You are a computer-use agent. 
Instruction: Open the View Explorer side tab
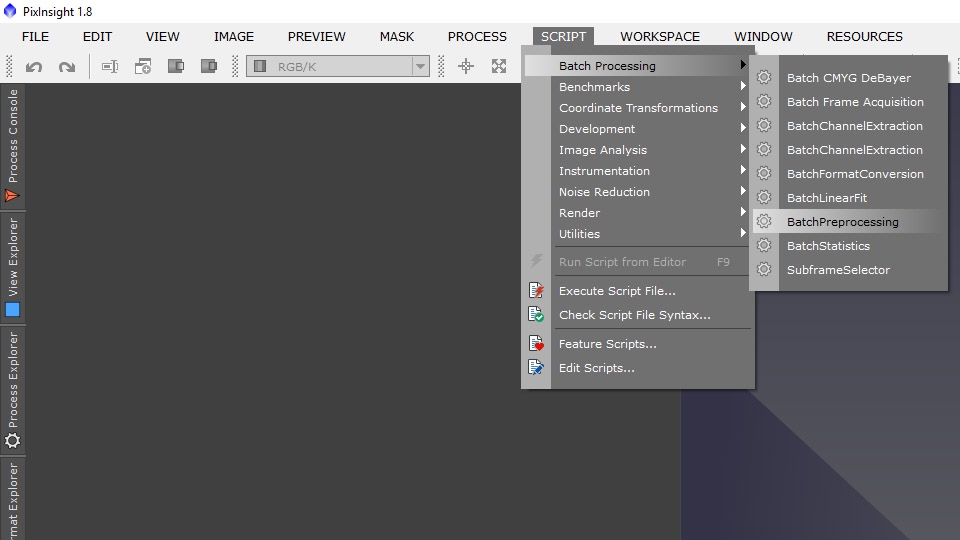[13, 268]
